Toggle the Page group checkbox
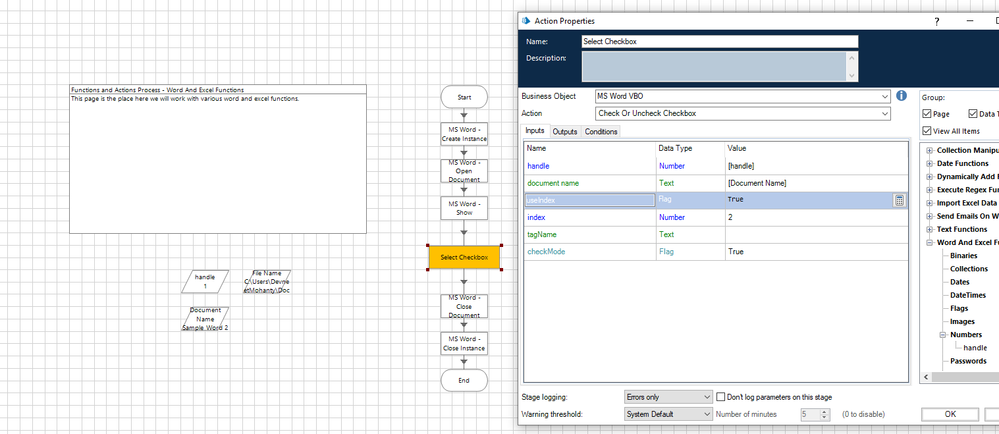Image resolution: width=999 pixels, height=434 pixels. (926, 114)
